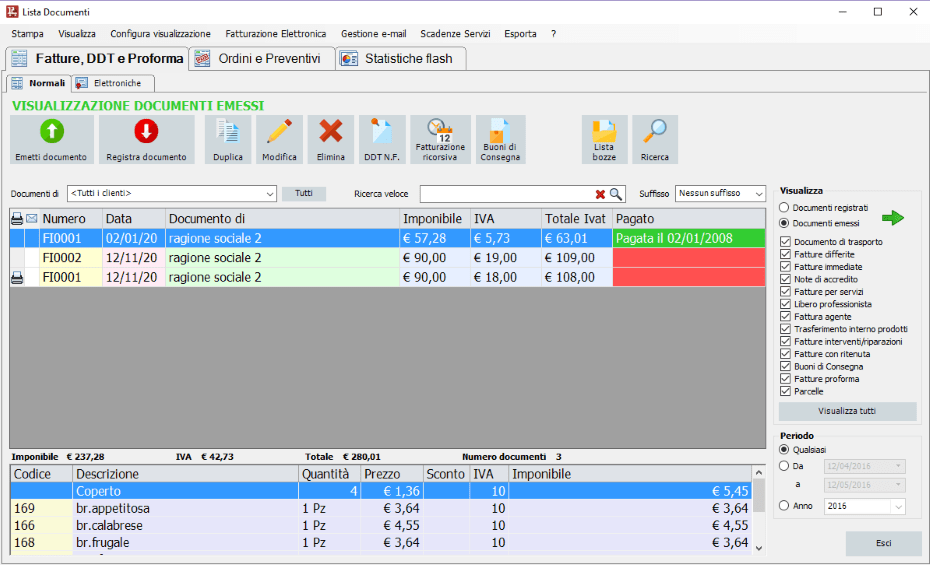
Task: Open the Visualizza menu
Action: click(x=77, y=34)
